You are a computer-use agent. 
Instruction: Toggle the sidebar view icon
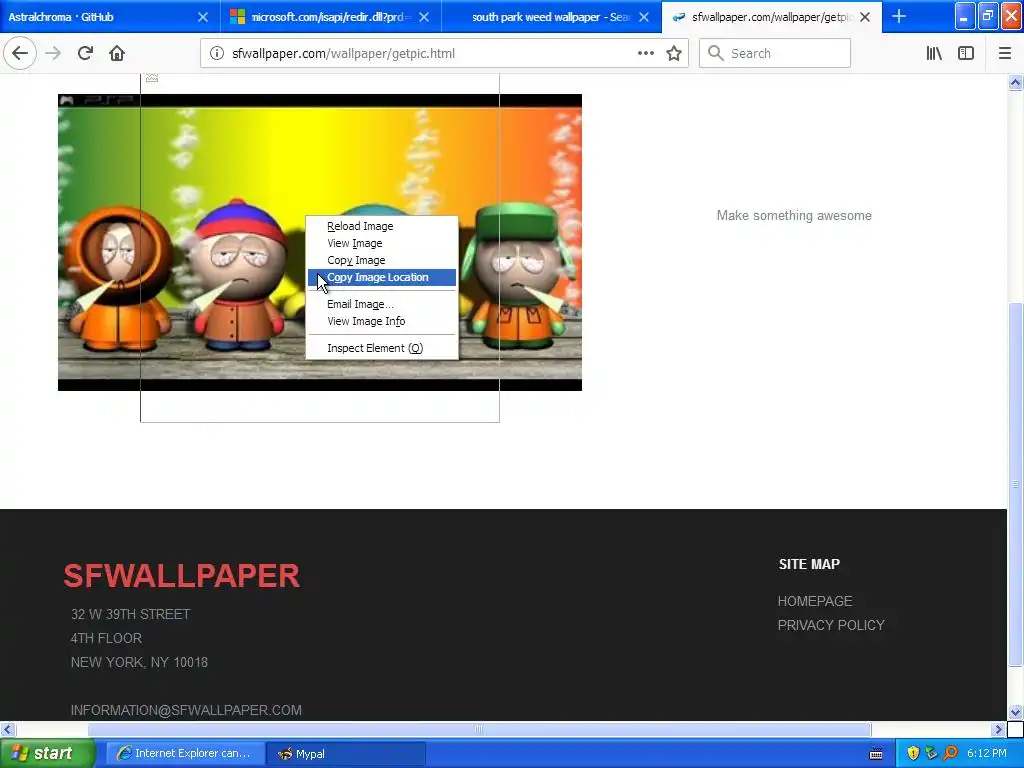(966, 54)
